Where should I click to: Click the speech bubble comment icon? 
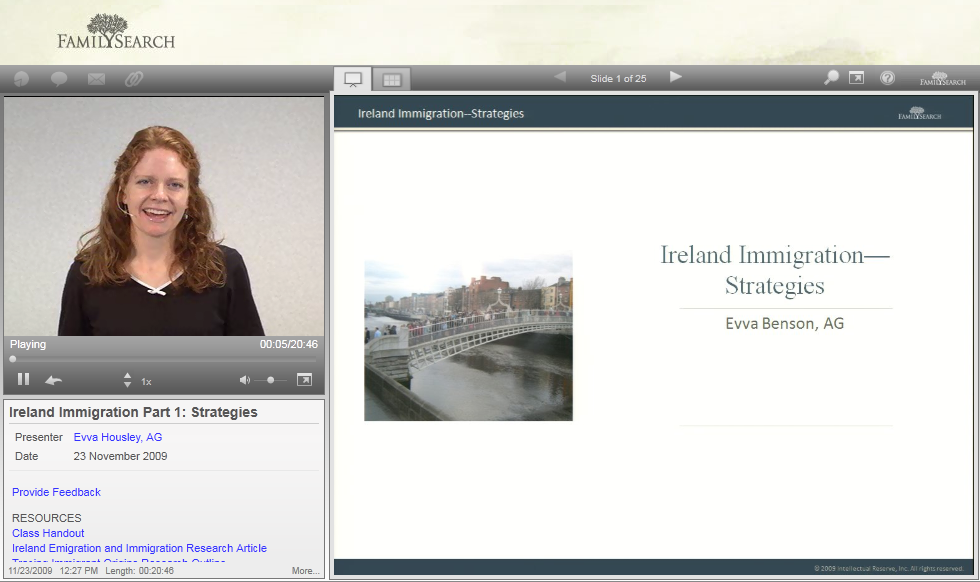point(59,79)
